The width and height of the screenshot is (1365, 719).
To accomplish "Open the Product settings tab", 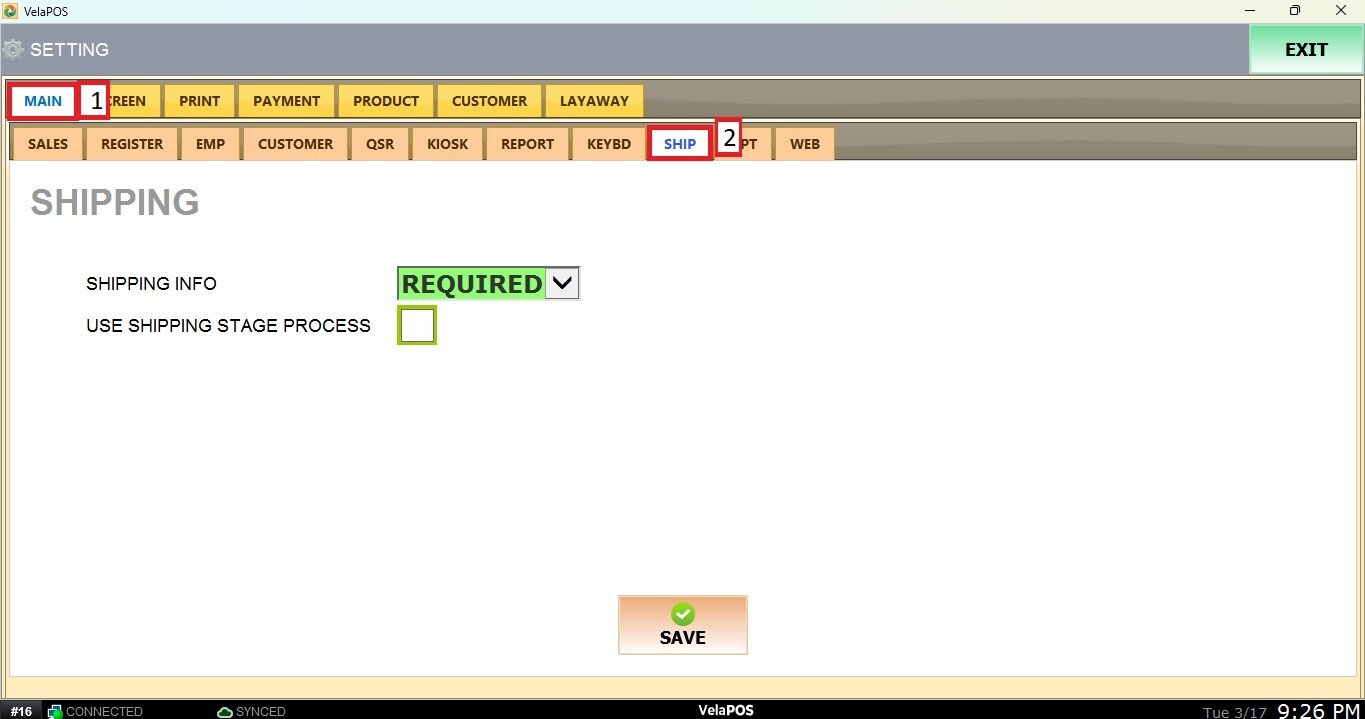I will [x=385, y=101].
